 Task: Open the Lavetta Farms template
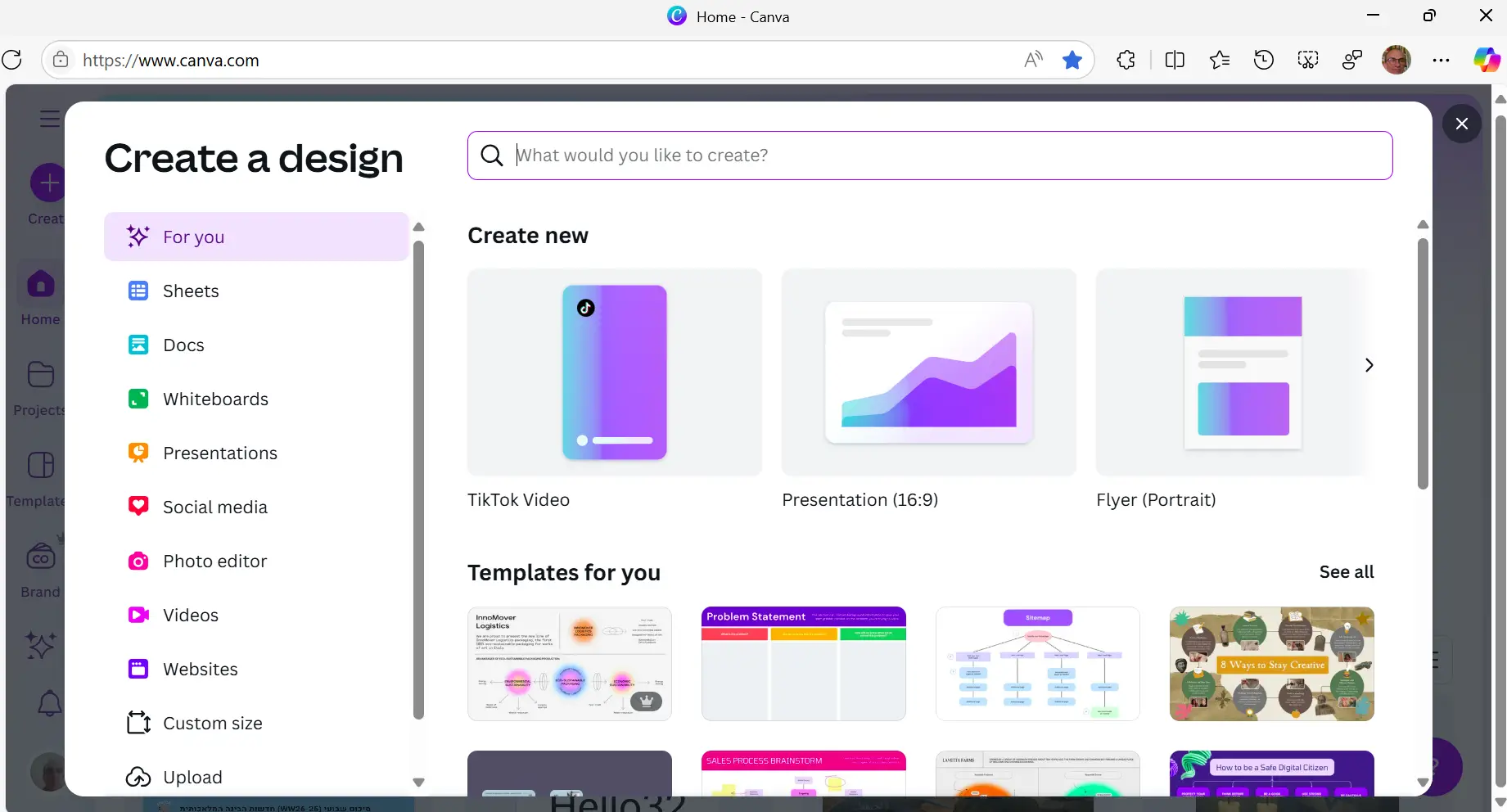1038,774
